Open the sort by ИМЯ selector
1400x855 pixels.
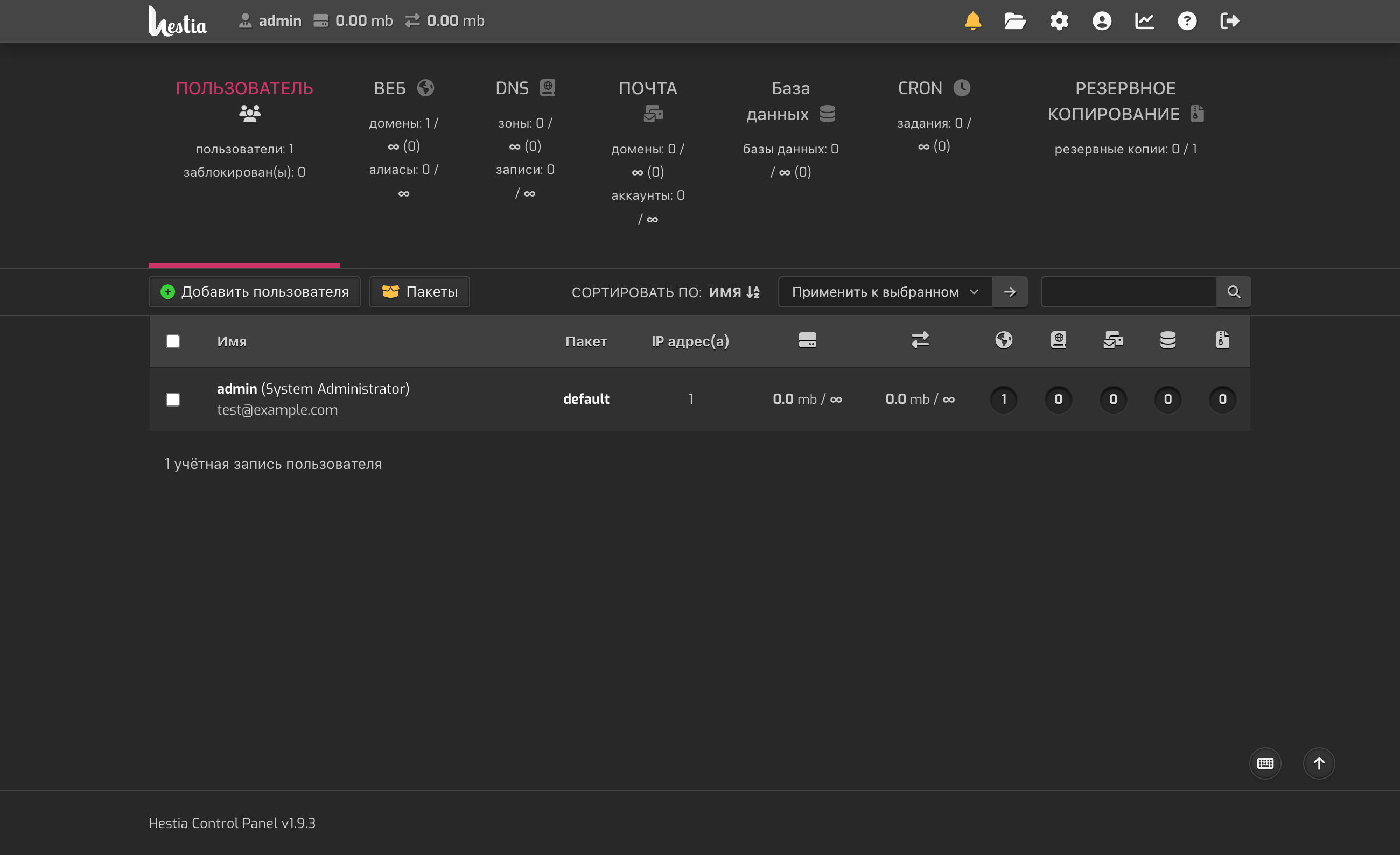coord(733,292)
